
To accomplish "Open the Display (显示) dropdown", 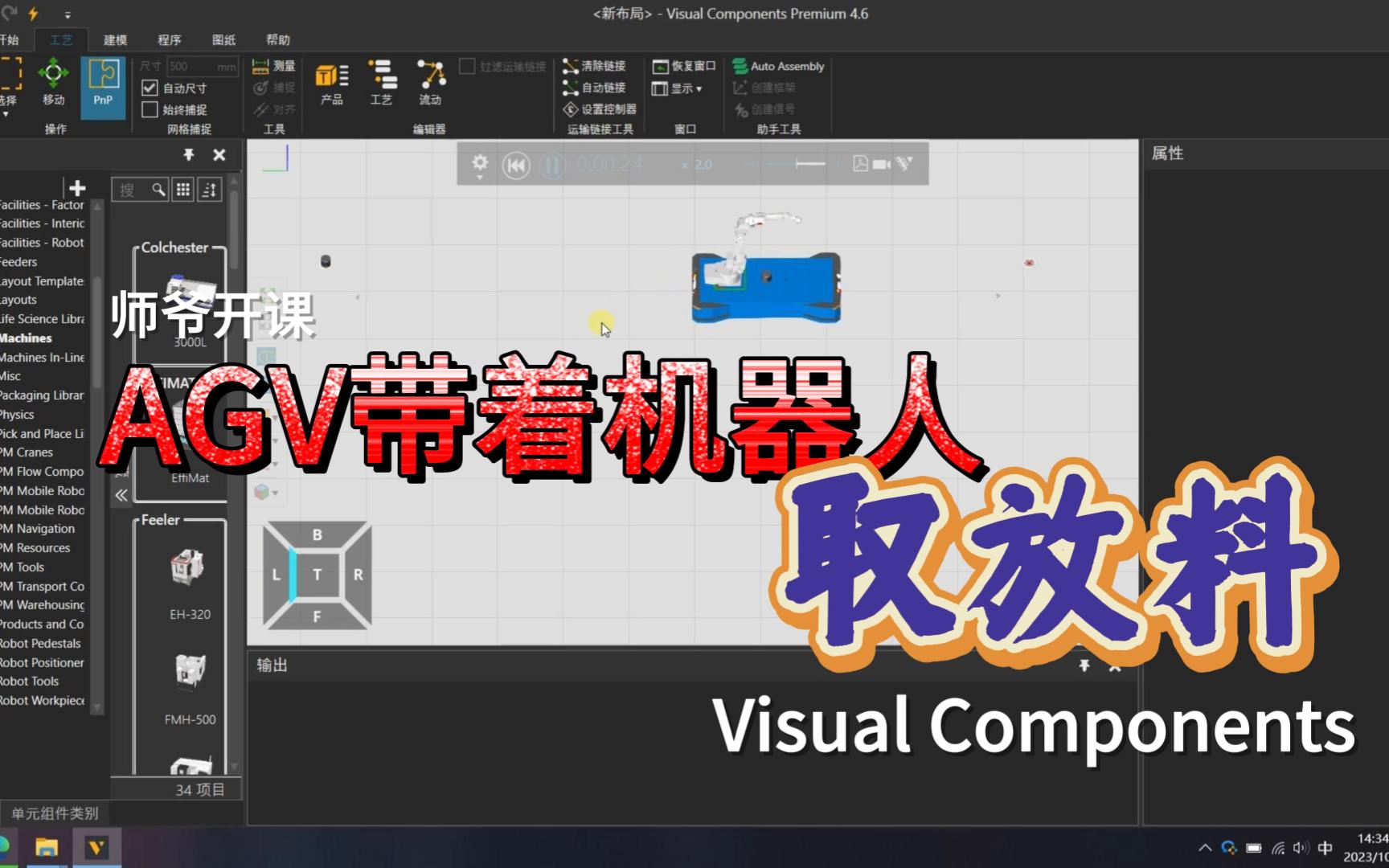I will click(x=677, y=88).
